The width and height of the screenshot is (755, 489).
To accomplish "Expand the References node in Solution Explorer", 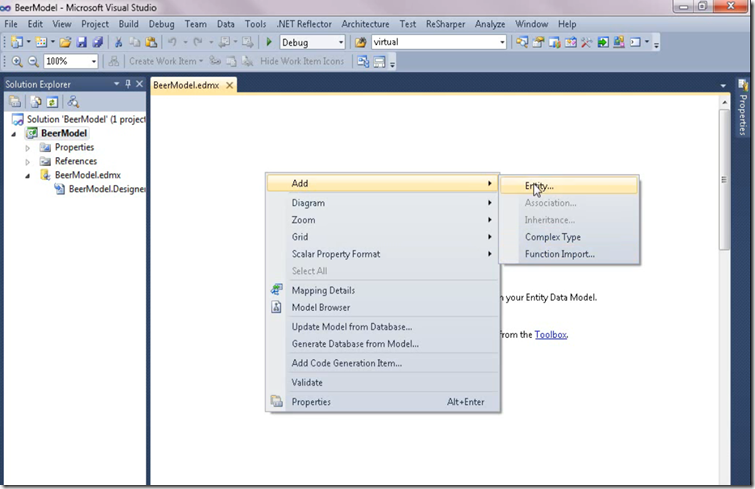I will point(27,162).
